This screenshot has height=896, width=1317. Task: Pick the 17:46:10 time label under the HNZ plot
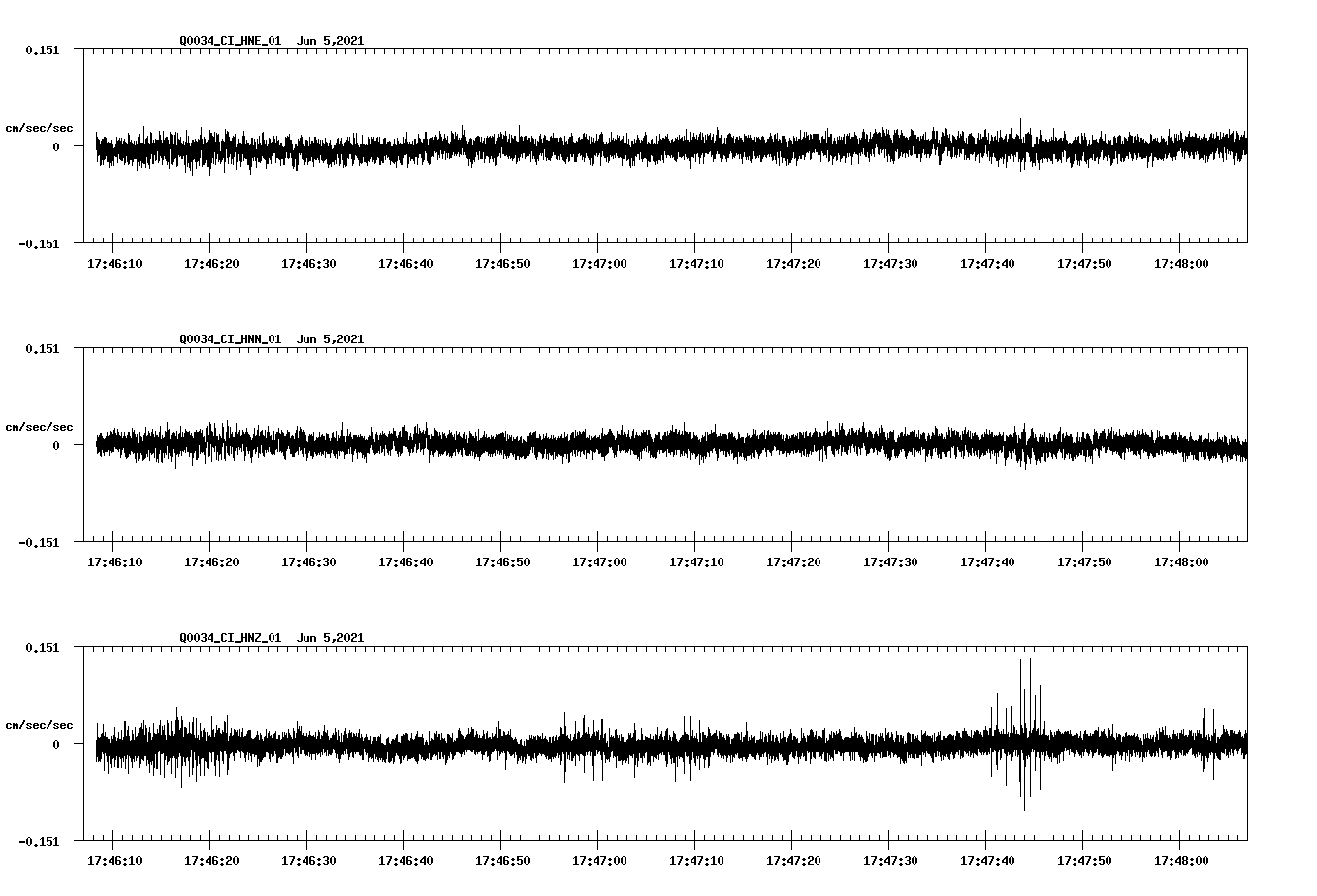click(114, 860)
